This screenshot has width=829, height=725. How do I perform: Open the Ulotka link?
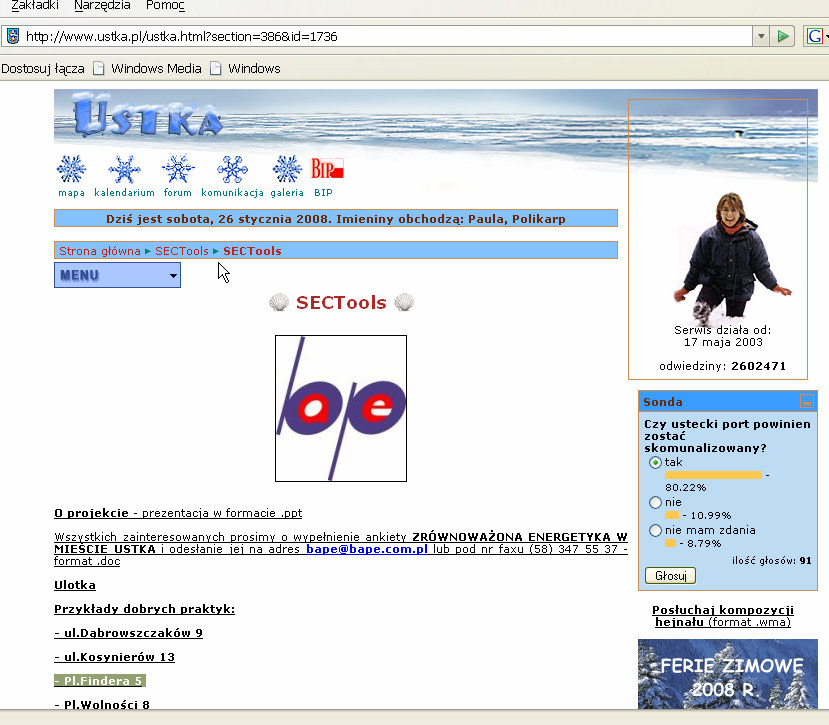[75, 585]
